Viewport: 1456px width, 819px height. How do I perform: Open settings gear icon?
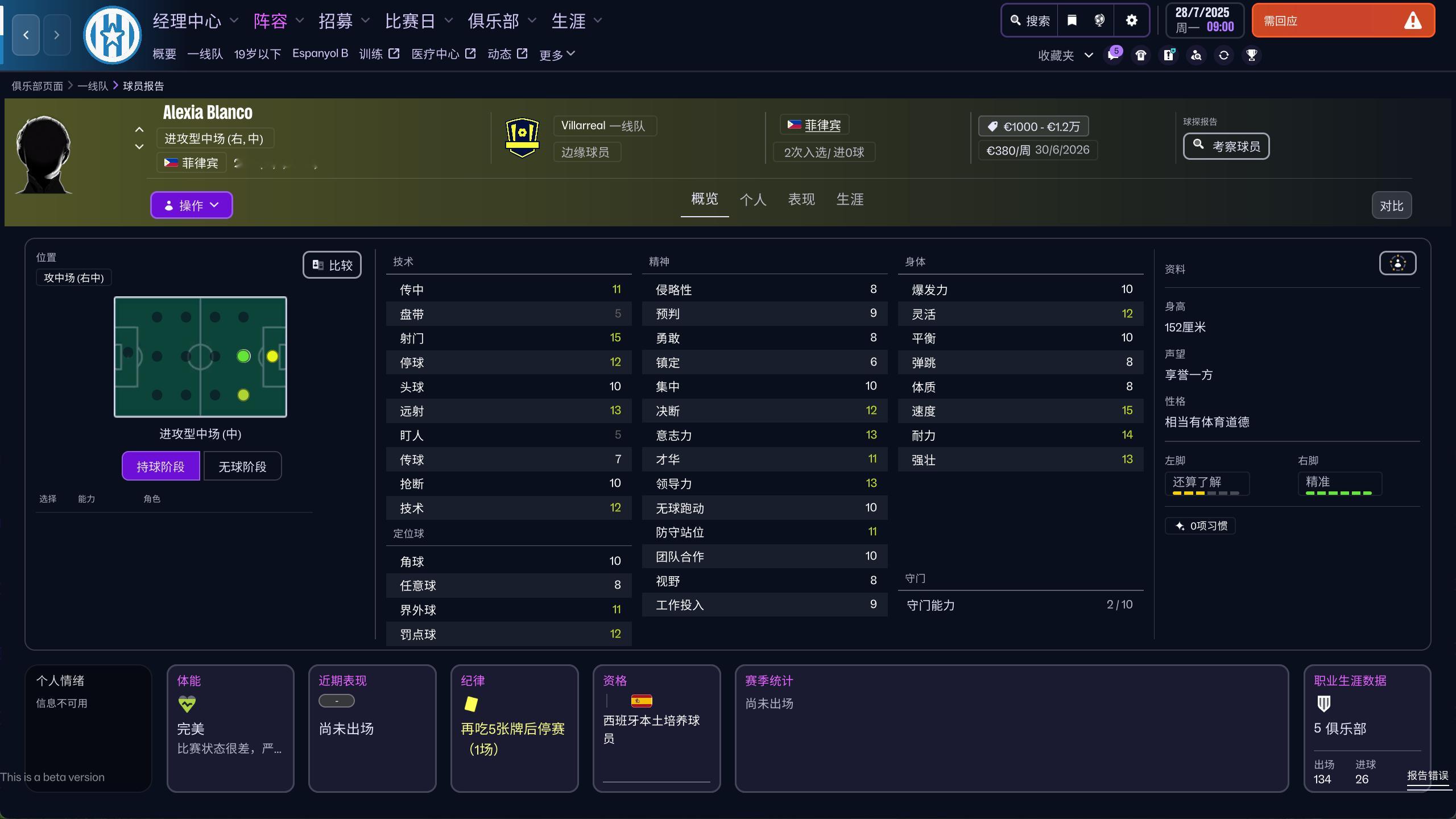click(1132, 21)
